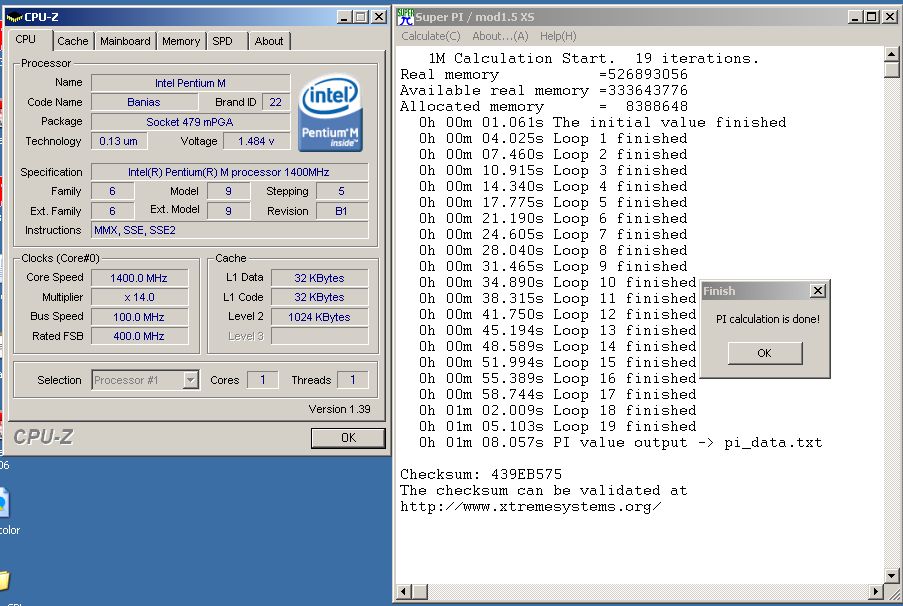Click the L1 Code value '32 KBytes'

coord(320,297)
